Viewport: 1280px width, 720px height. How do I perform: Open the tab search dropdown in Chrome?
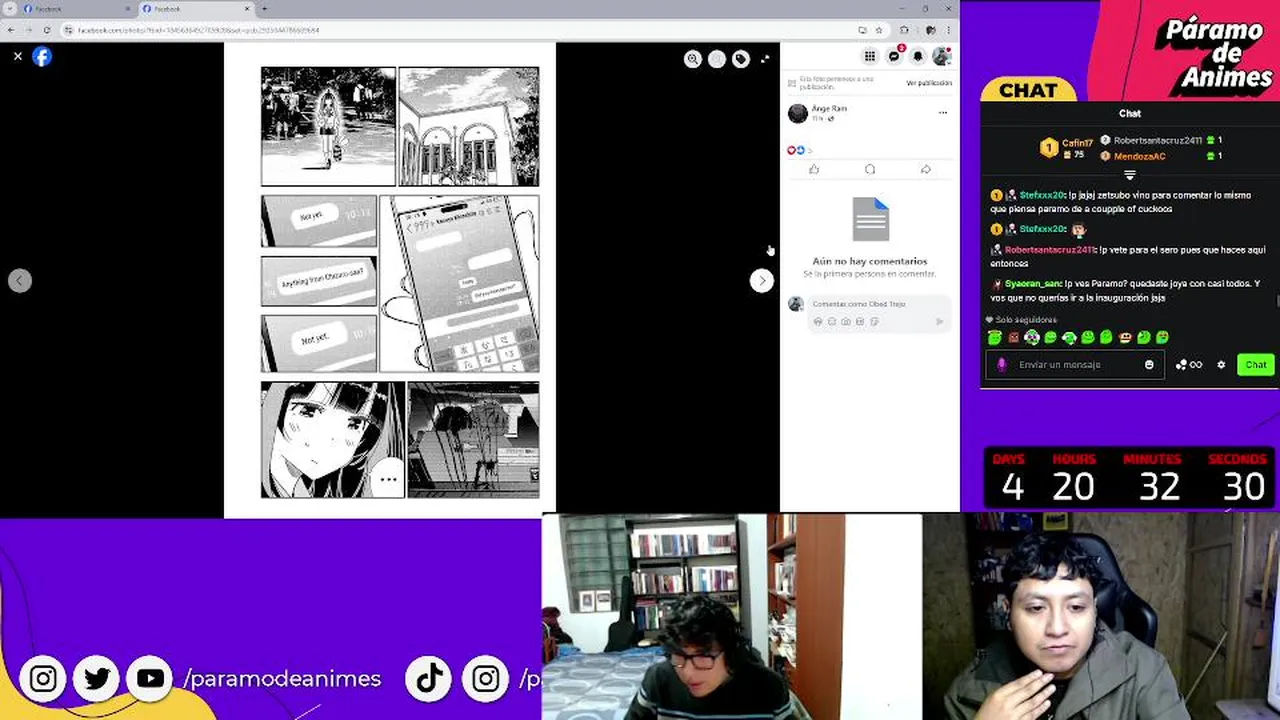pos(8,9)
